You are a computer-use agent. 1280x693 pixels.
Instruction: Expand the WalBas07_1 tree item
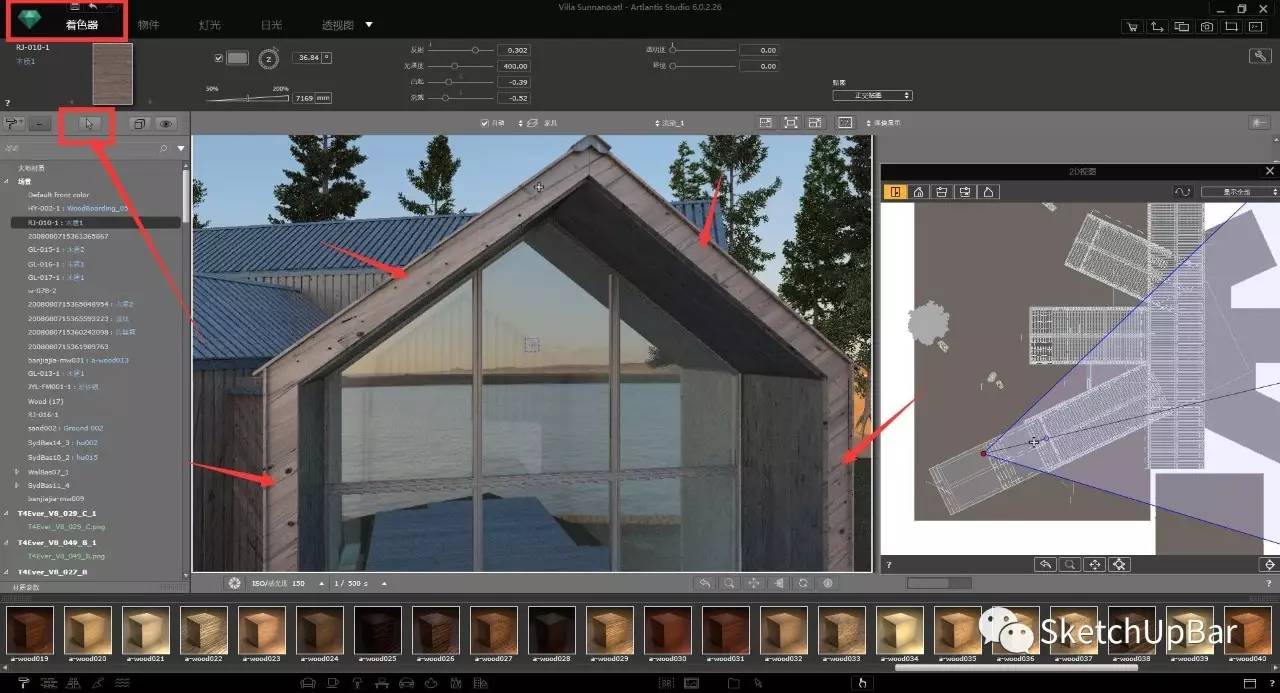pyautogui.click(x=17, y=470)
